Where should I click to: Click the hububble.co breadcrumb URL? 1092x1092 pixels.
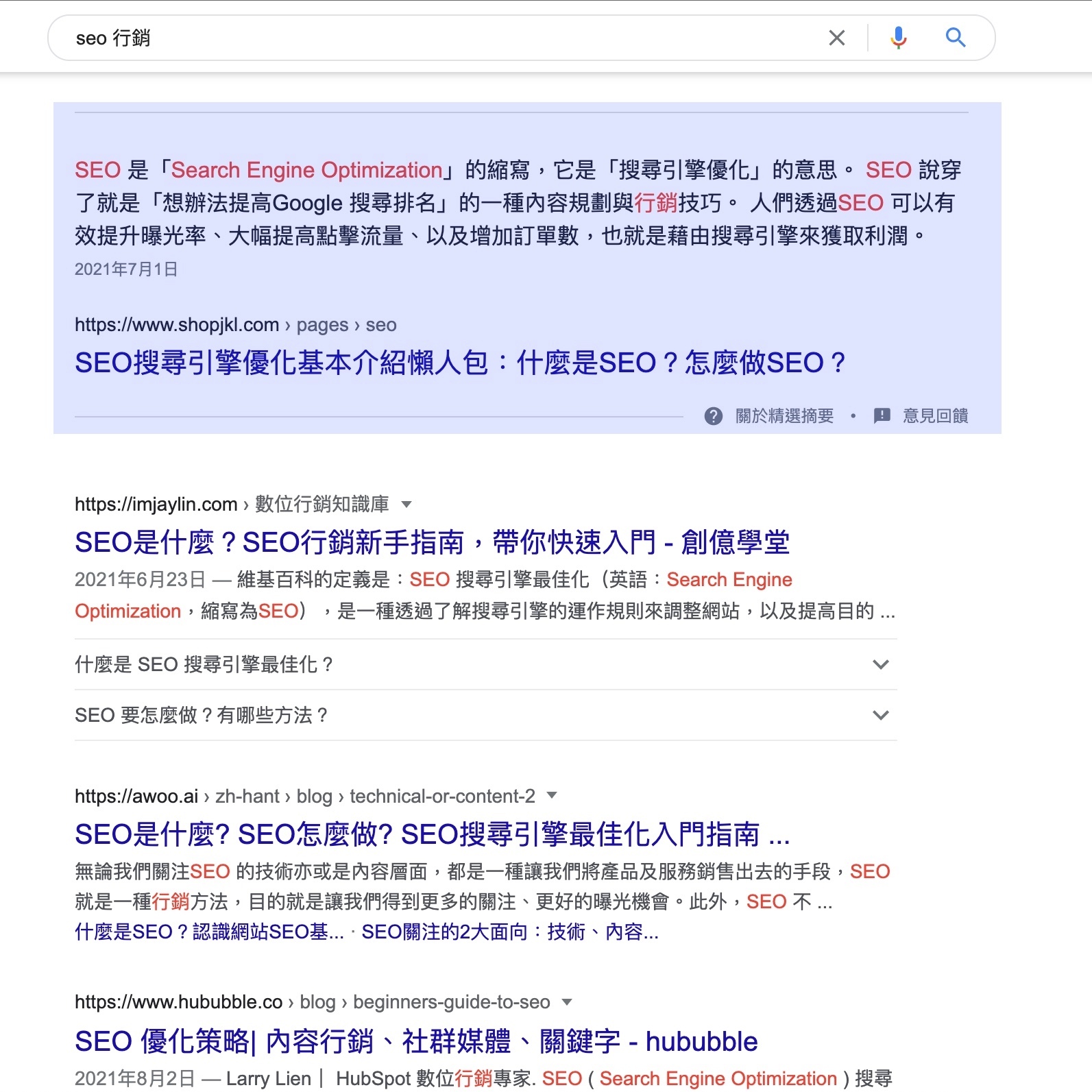coord(313,1002)
